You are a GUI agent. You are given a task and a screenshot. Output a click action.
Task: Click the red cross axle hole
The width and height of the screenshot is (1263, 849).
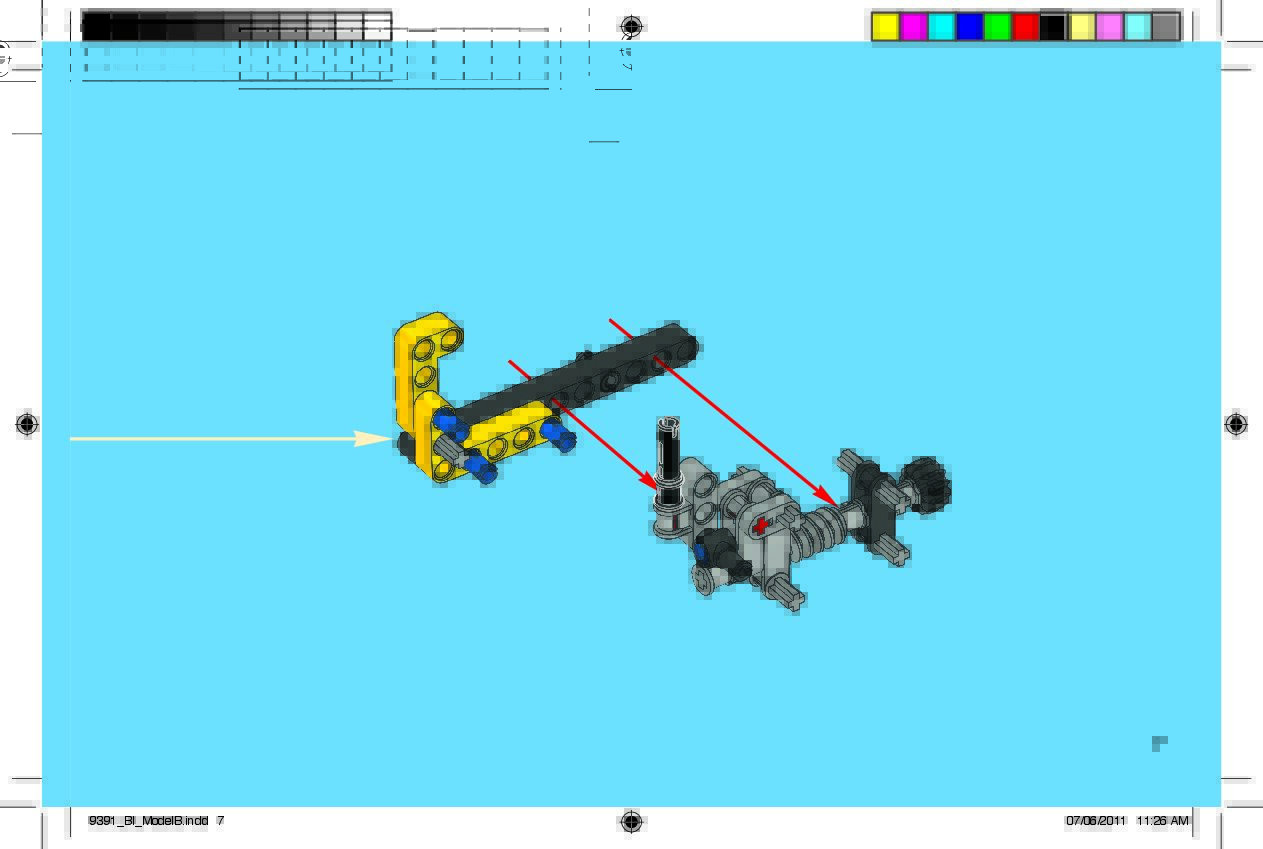coord(762,525)
